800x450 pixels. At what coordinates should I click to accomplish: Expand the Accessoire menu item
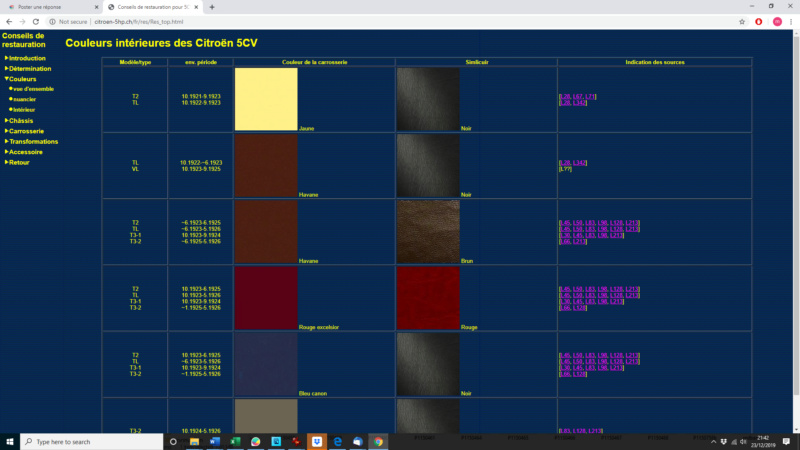24,152
